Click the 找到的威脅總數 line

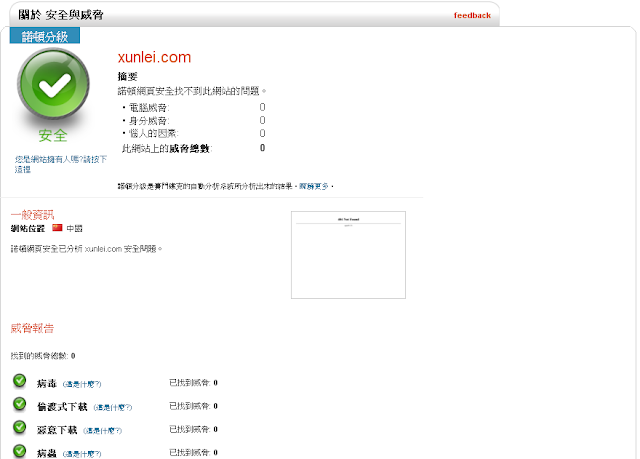click(43, 356)
